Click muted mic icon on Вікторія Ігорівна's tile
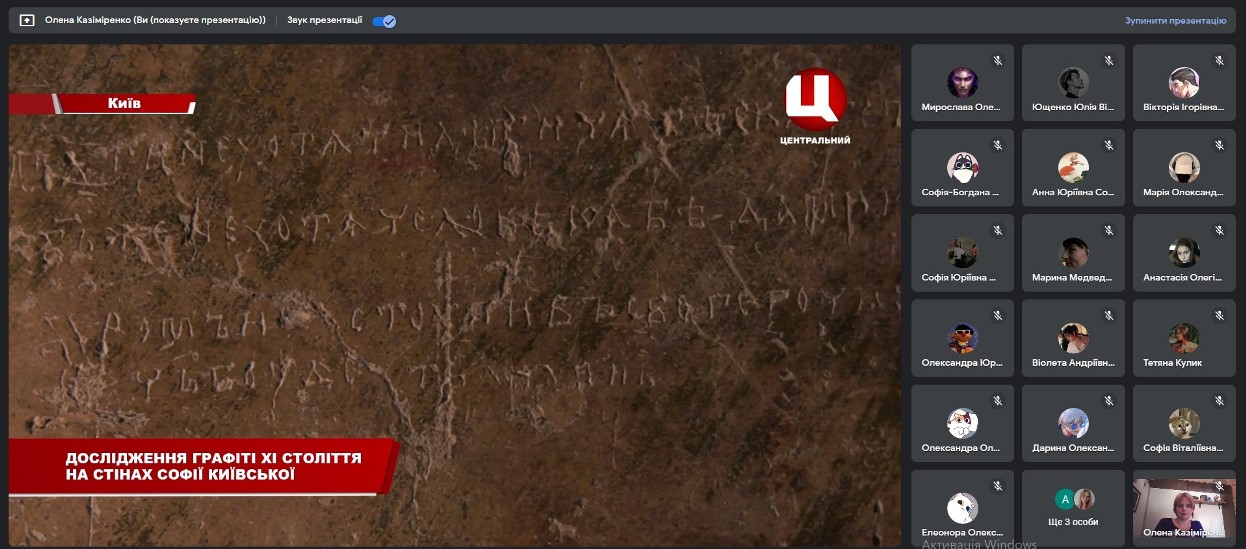This screenshot has height=549, width=1246. pos(1219,61)
